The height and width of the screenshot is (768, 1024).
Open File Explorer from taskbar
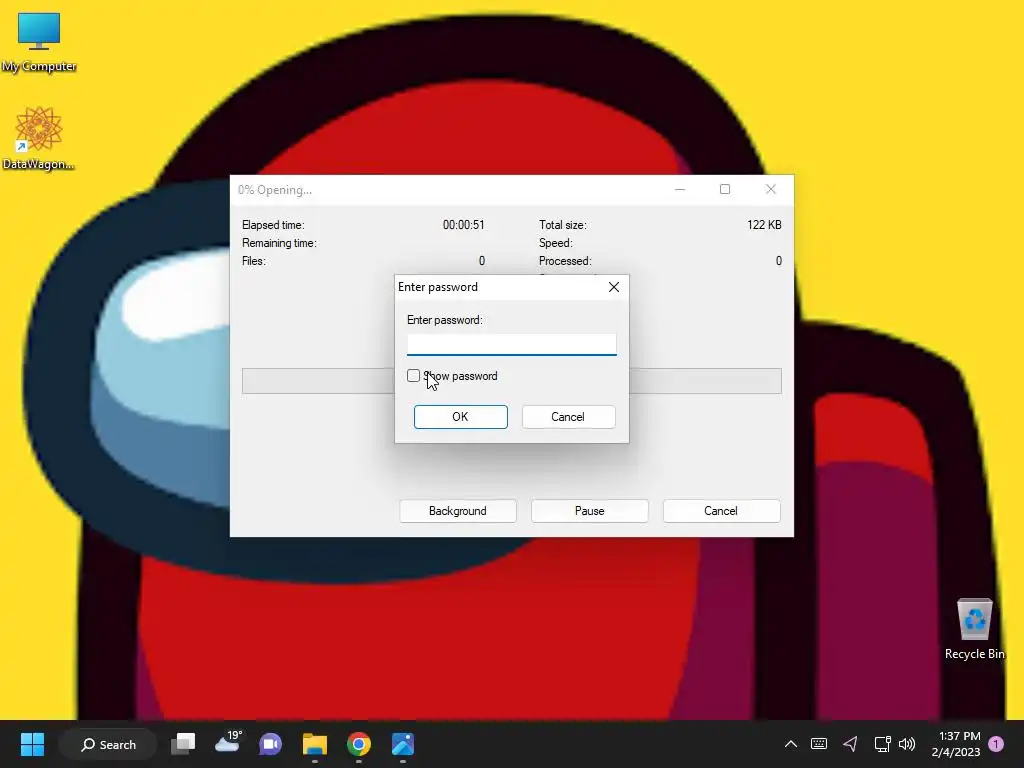(x=315, y=744)
